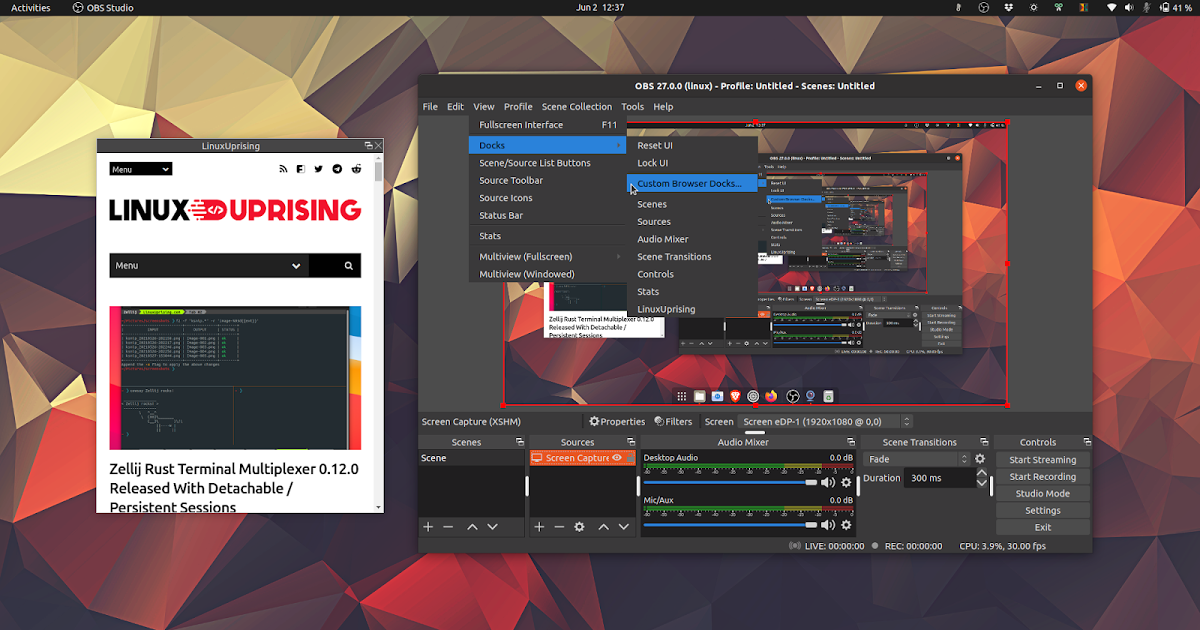Screen dimensions: 1200x630
Task: Open transition properties gear next to Fade
Action: [980, 459]
